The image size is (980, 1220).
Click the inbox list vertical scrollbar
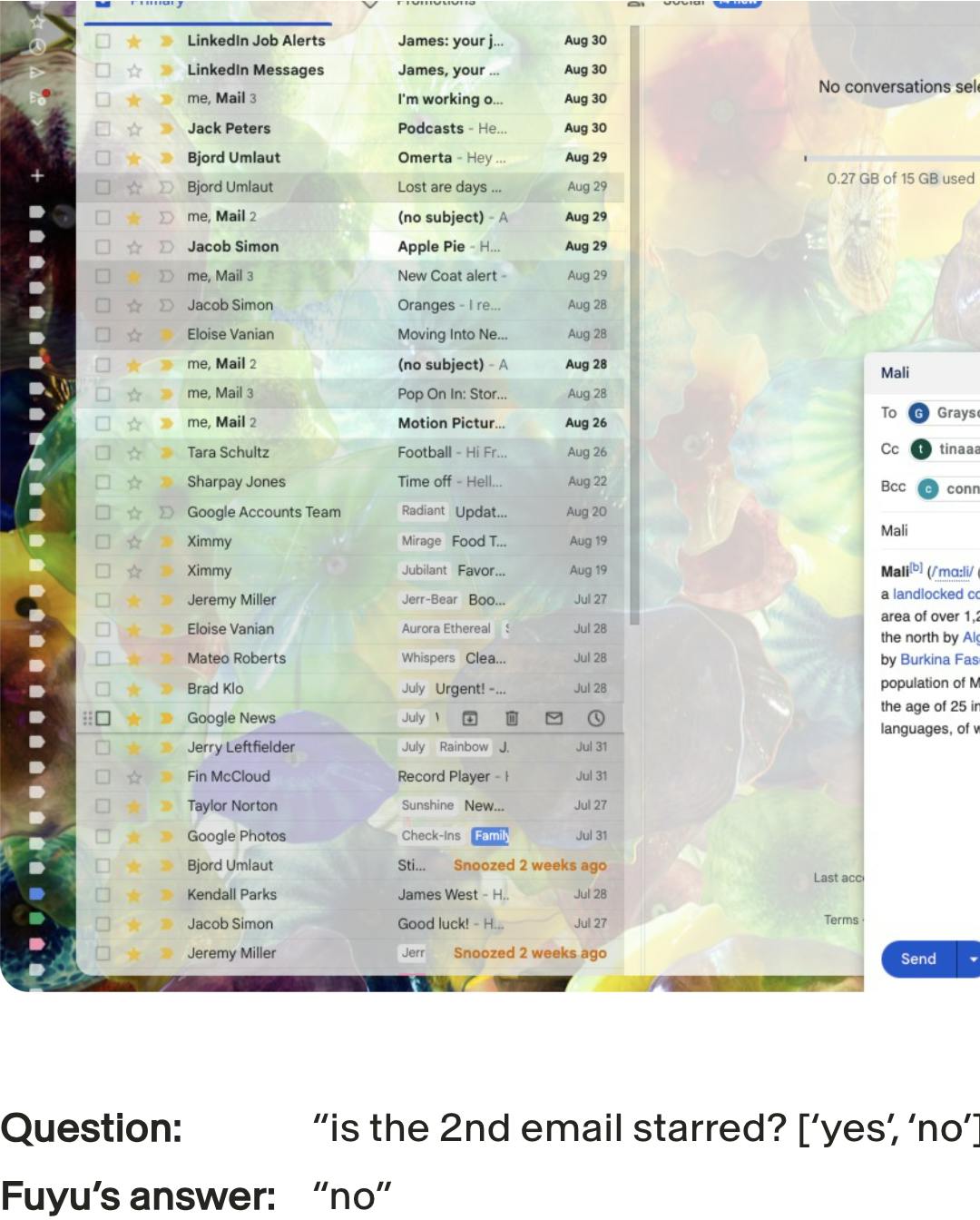click(634, 327)
